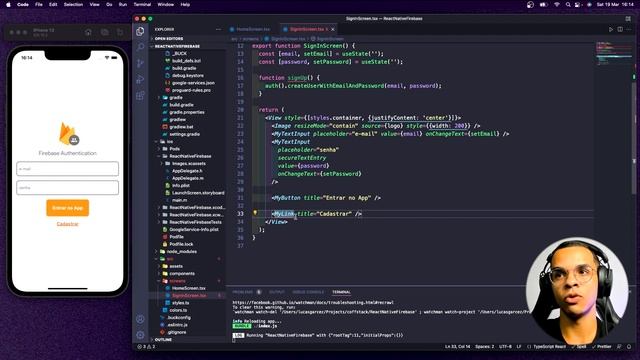Tap the Entrar no App button in the simulator
The image size is (640, 360).
tap(67, 208)
